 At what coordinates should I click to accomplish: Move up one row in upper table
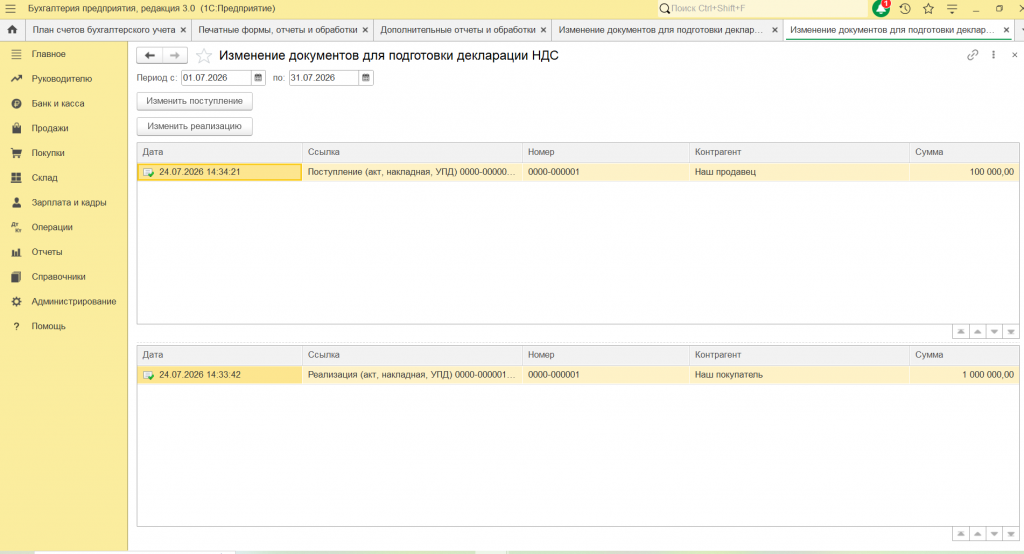pos(978,332)
